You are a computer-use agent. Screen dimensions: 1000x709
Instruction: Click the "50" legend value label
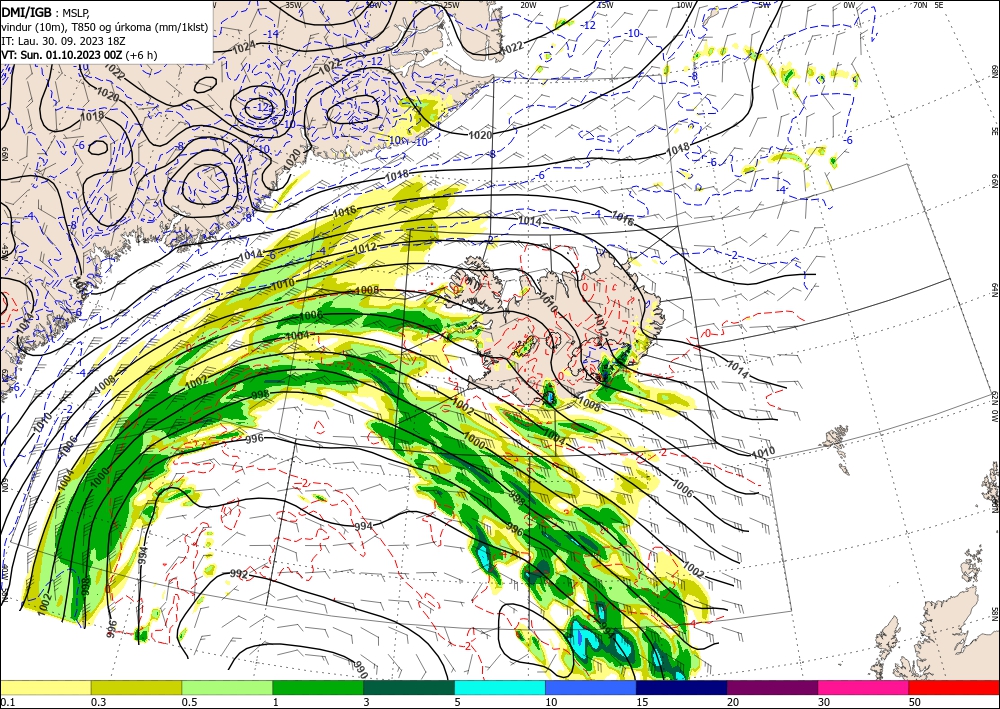pyautogui.click(x=914, y=702)
